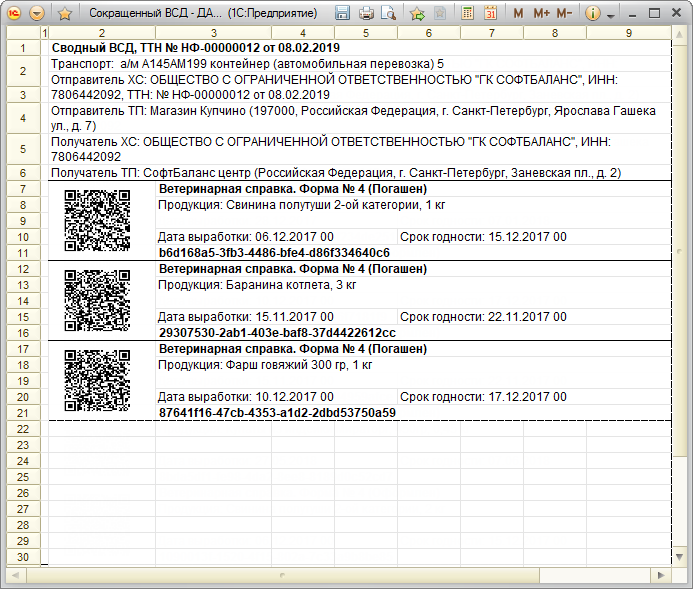This screenshot has width=693, height=589.
Task: Click the 'Отправитель ХС' cell text
Action: click(334, 87)
